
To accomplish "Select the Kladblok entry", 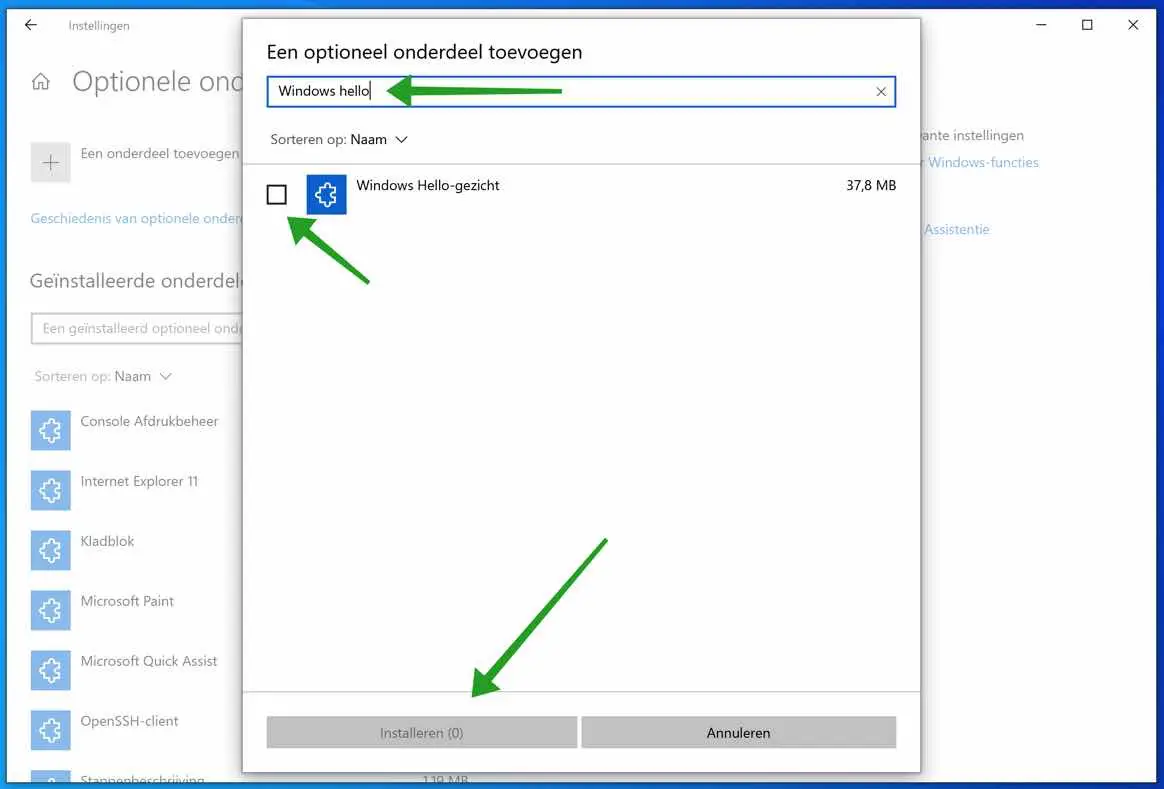I will 108,541.
